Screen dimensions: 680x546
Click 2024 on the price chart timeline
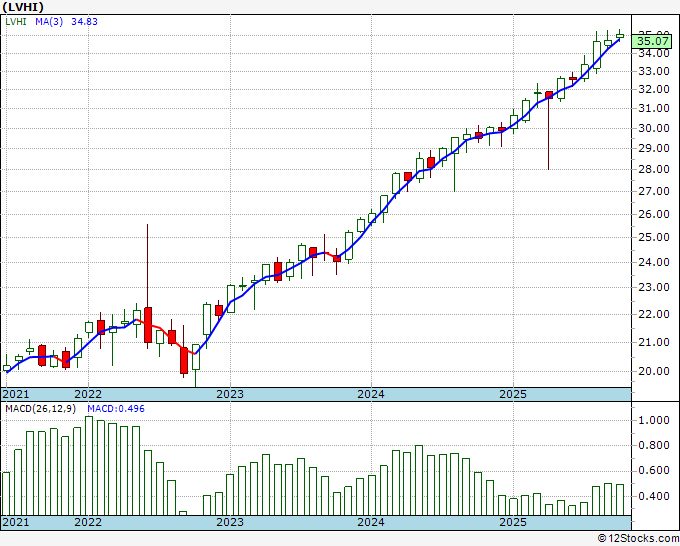click(371, 394)
